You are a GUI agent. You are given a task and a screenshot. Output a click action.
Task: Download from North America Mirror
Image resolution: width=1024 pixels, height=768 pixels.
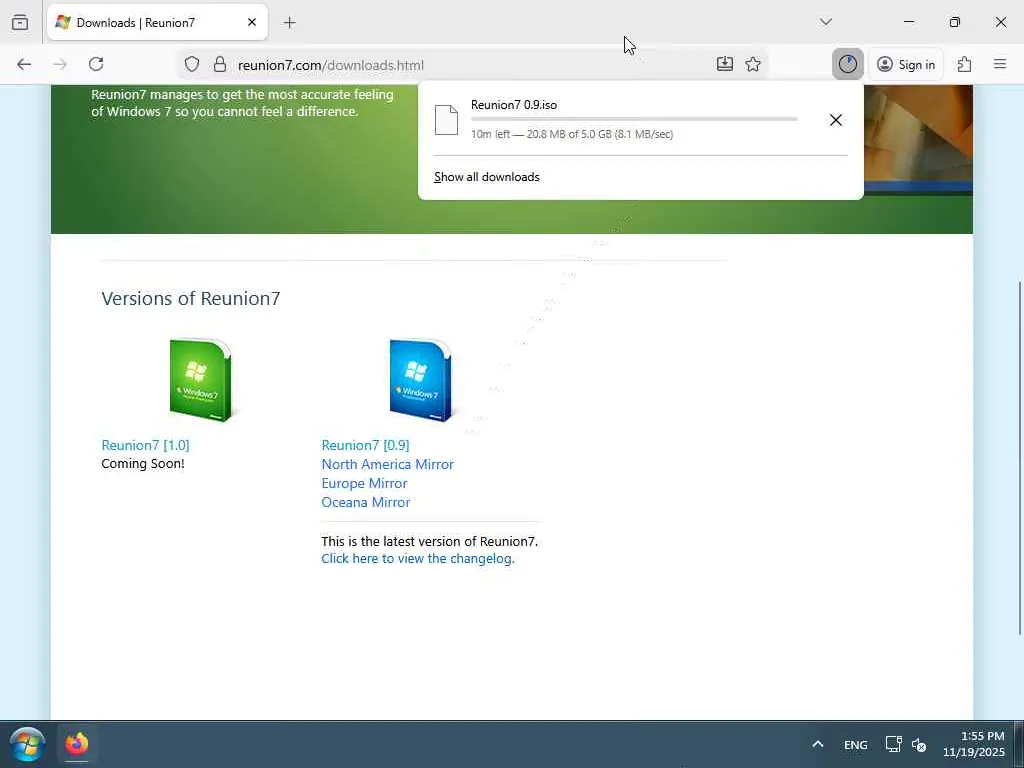coord(387,464)
